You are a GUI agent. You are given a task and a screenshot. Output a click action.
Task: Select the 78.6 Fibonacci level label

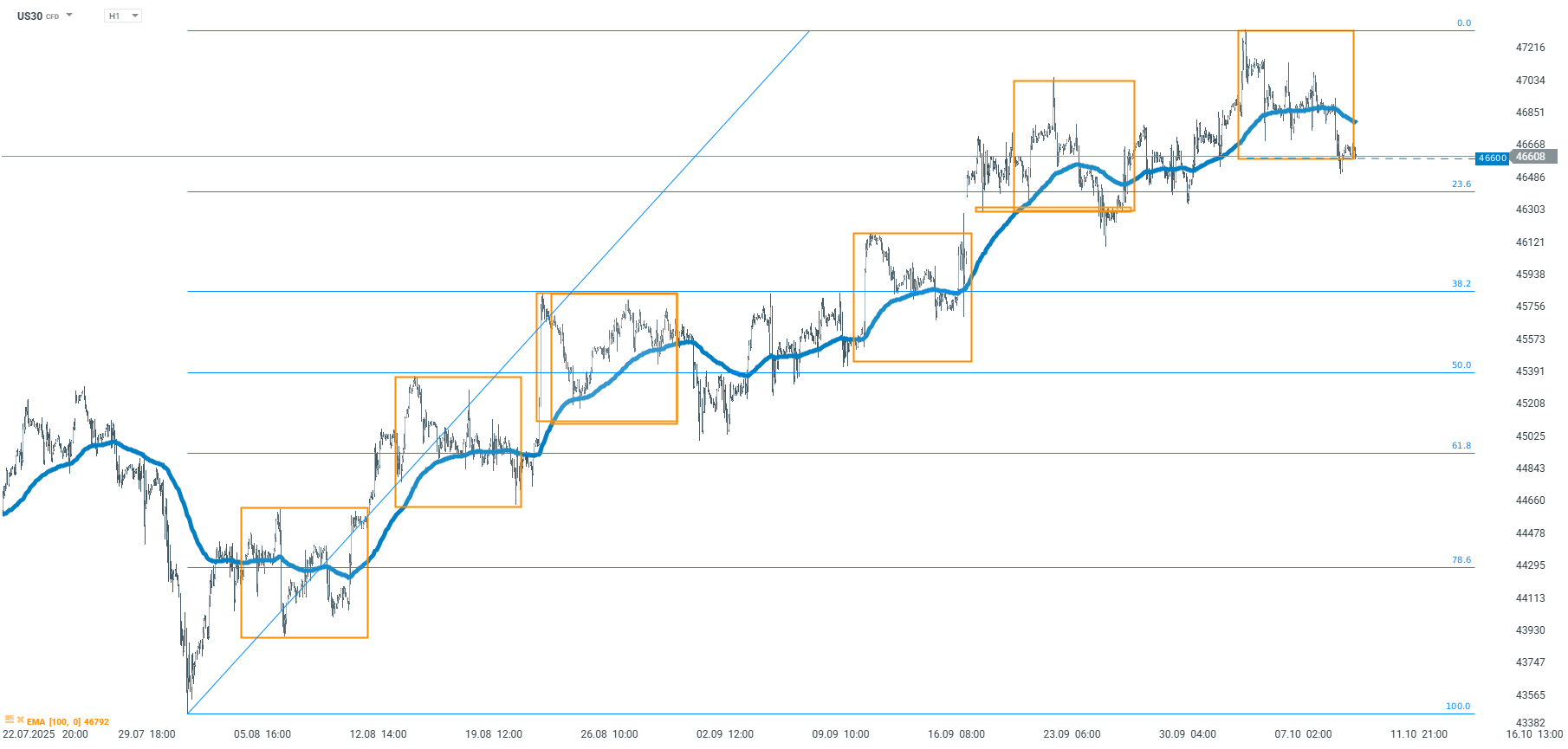coord(1461,560)
